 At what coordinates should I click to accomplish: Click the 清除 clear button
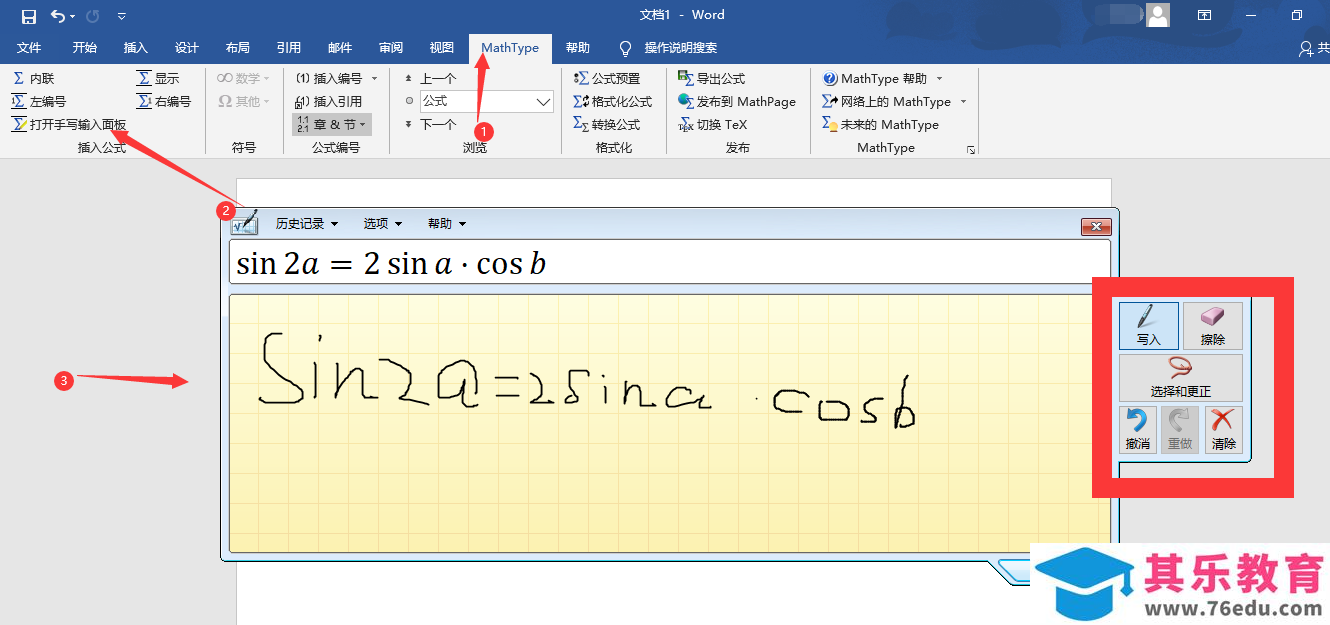pos(1224,429)
